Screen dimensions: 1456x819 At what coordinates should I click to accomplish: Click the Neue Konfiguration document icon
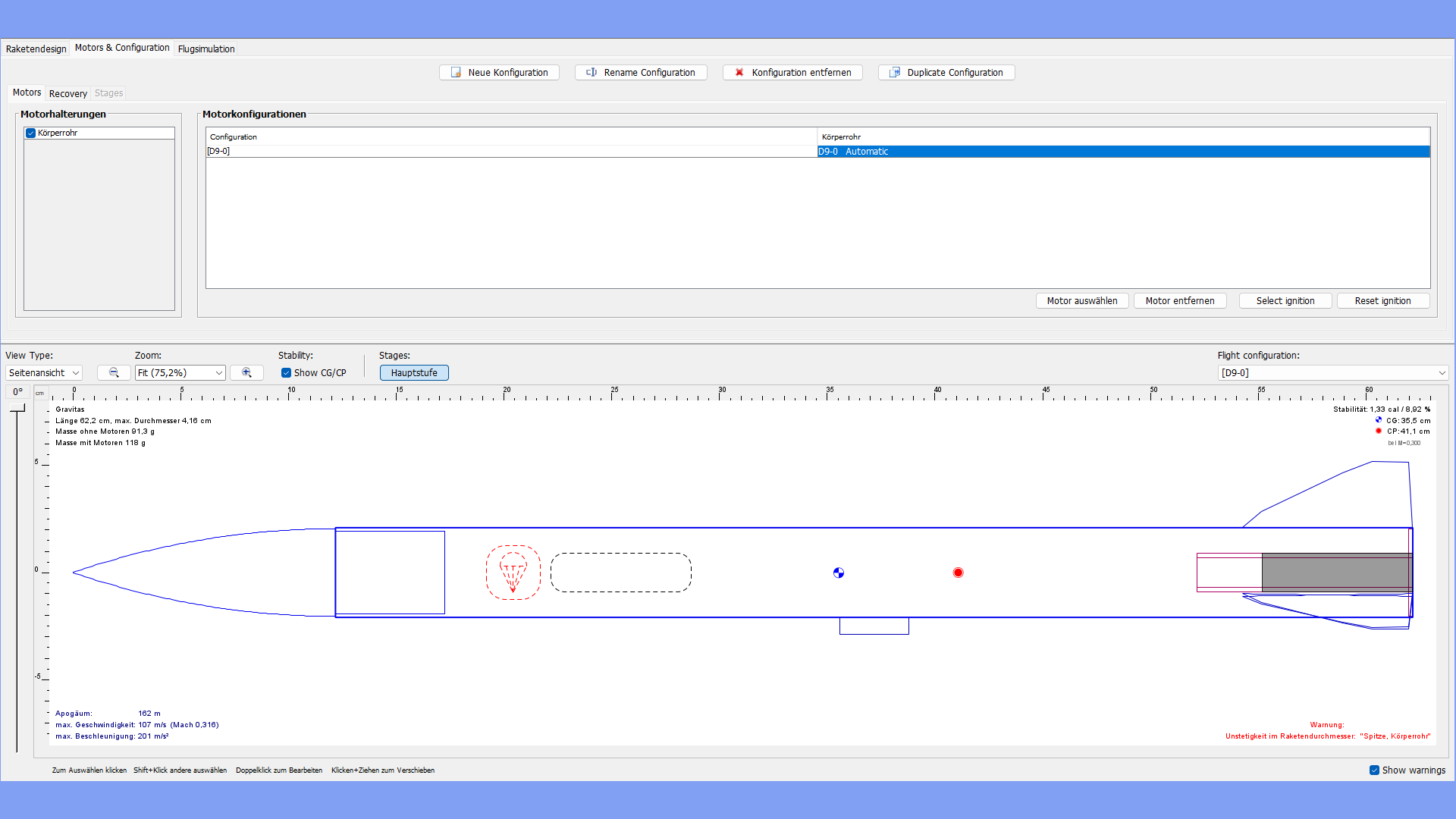(x=456, y=73)
